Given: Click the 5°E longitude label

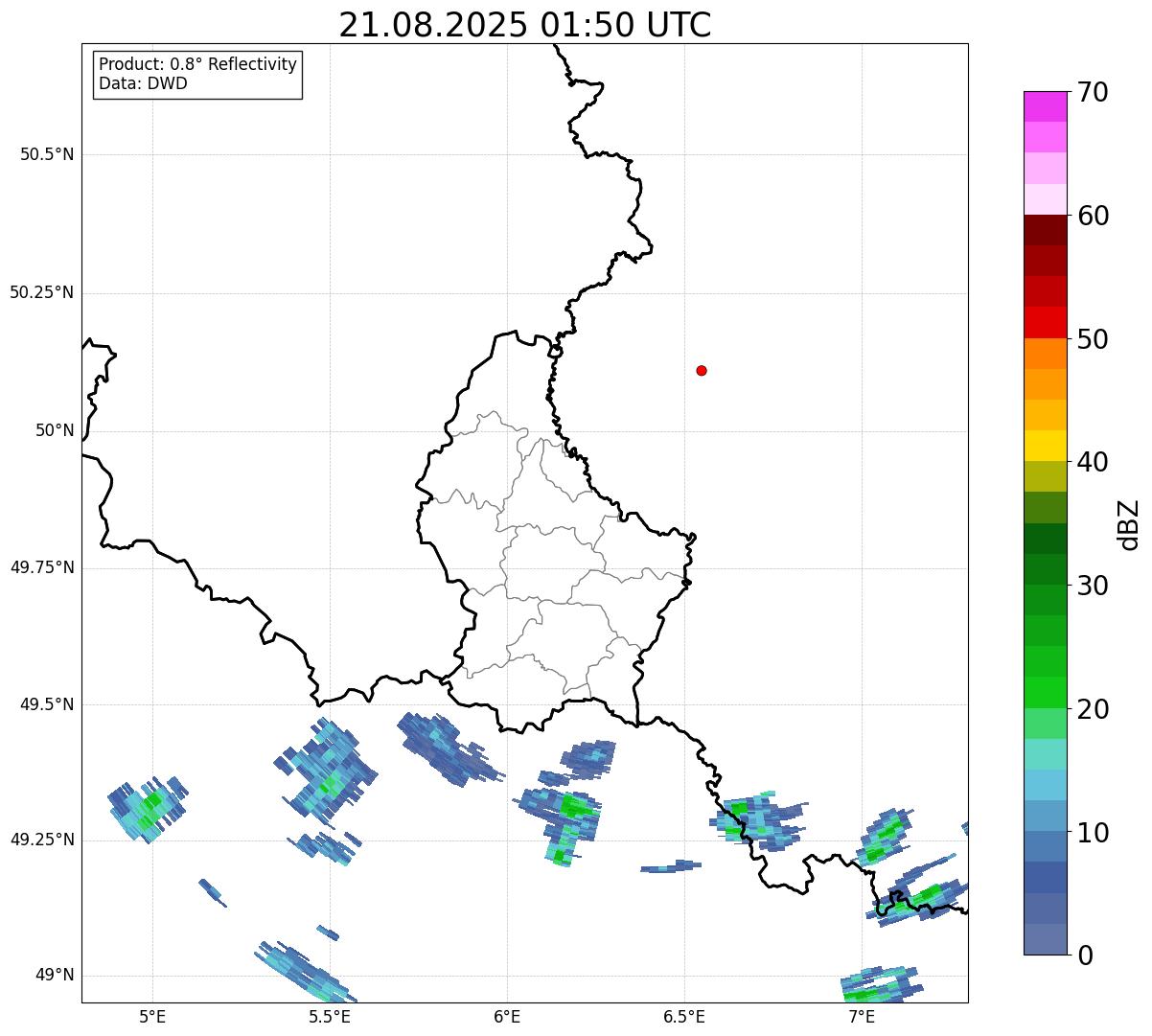Looking at the screenshot, I should coord(152,1017).
